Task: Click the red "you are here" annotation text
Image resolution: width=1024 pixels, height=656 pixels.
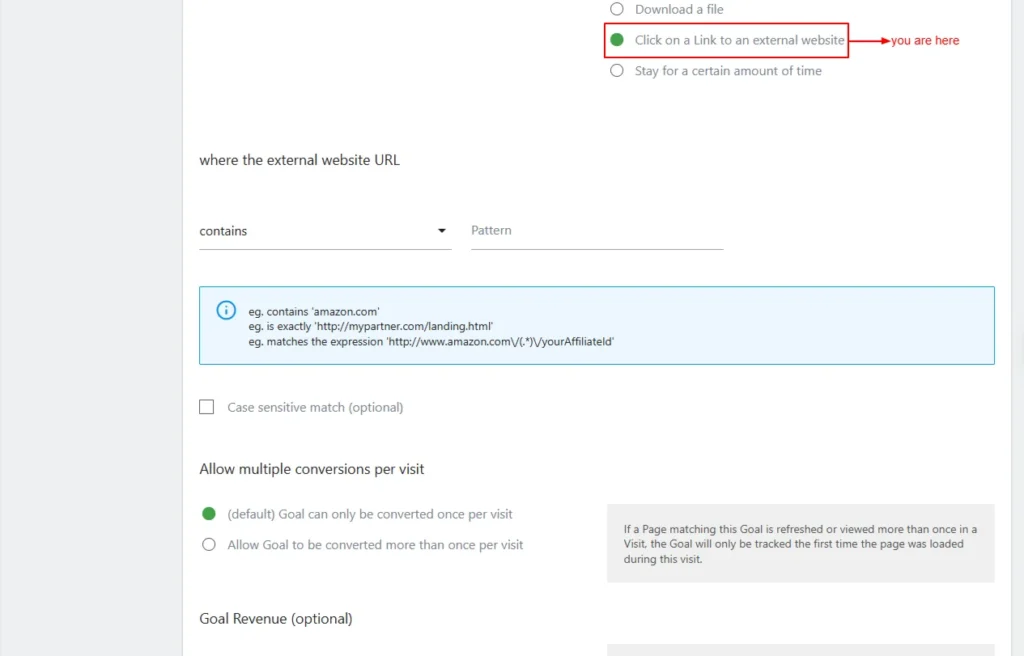Action: [x=925, y=41]
